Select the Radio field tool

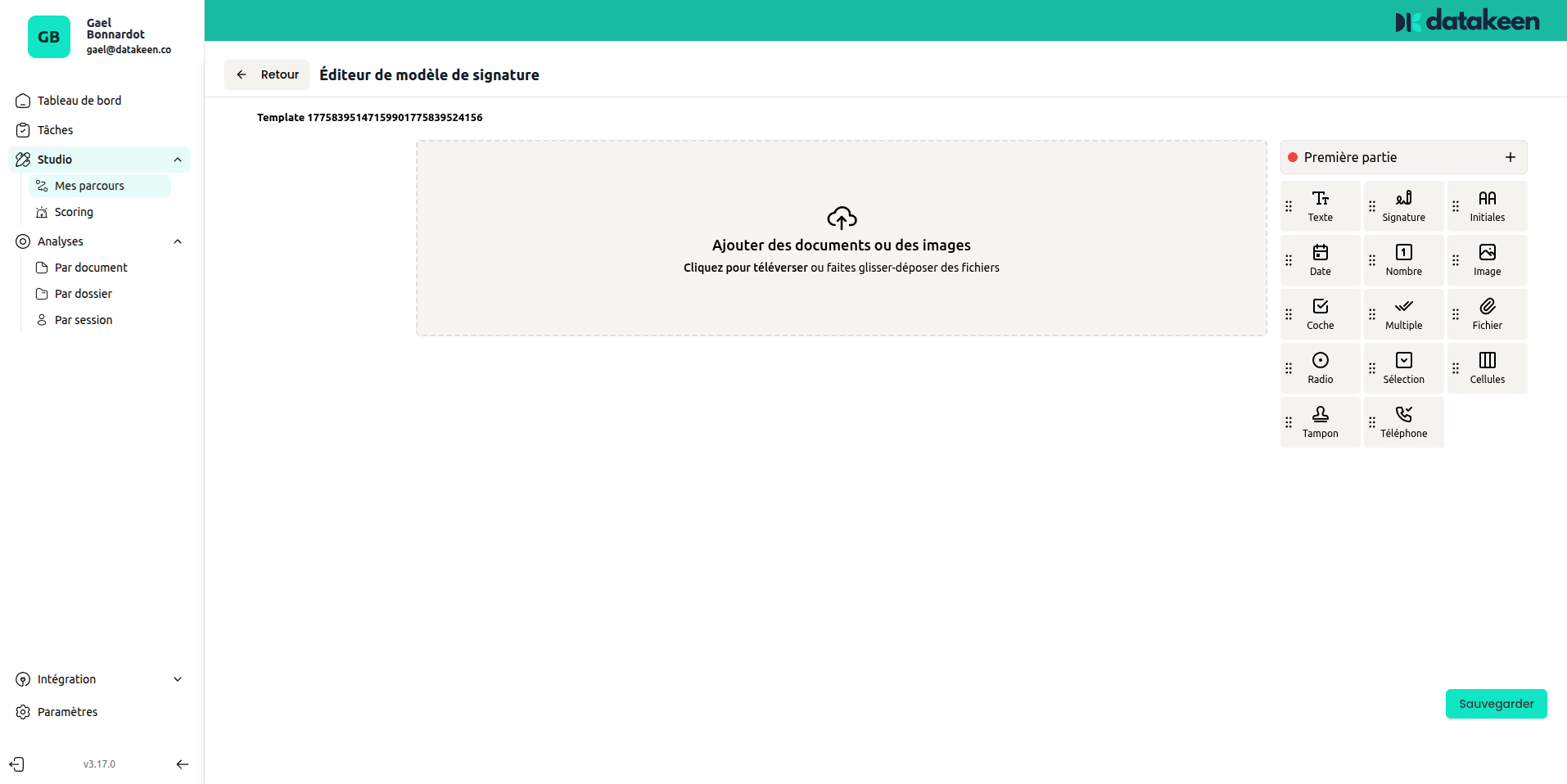[1319, 367]
